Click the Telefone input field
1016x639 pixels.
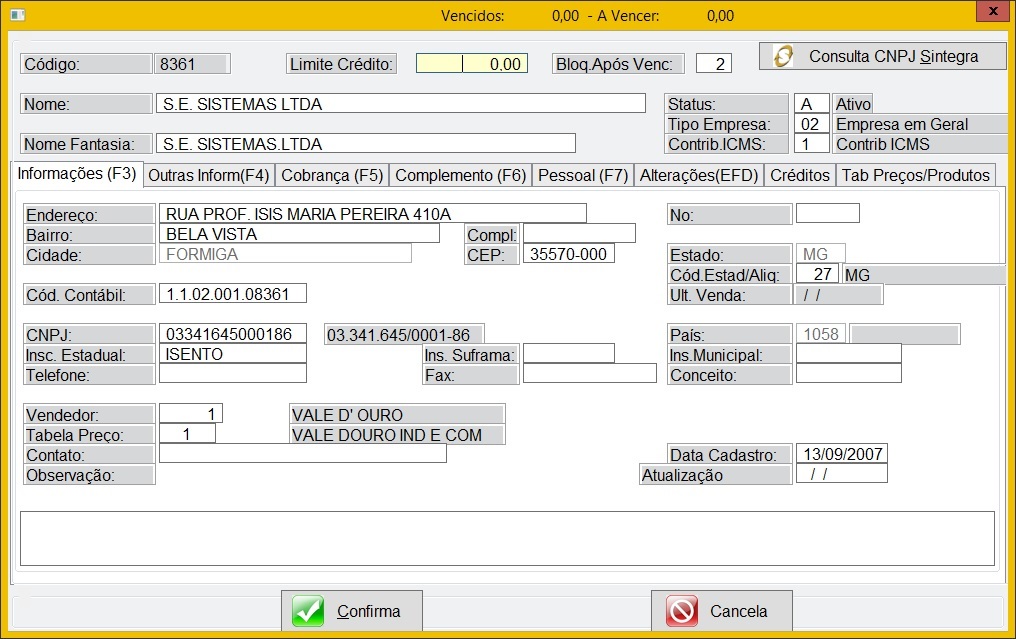(x=232, y=374)
